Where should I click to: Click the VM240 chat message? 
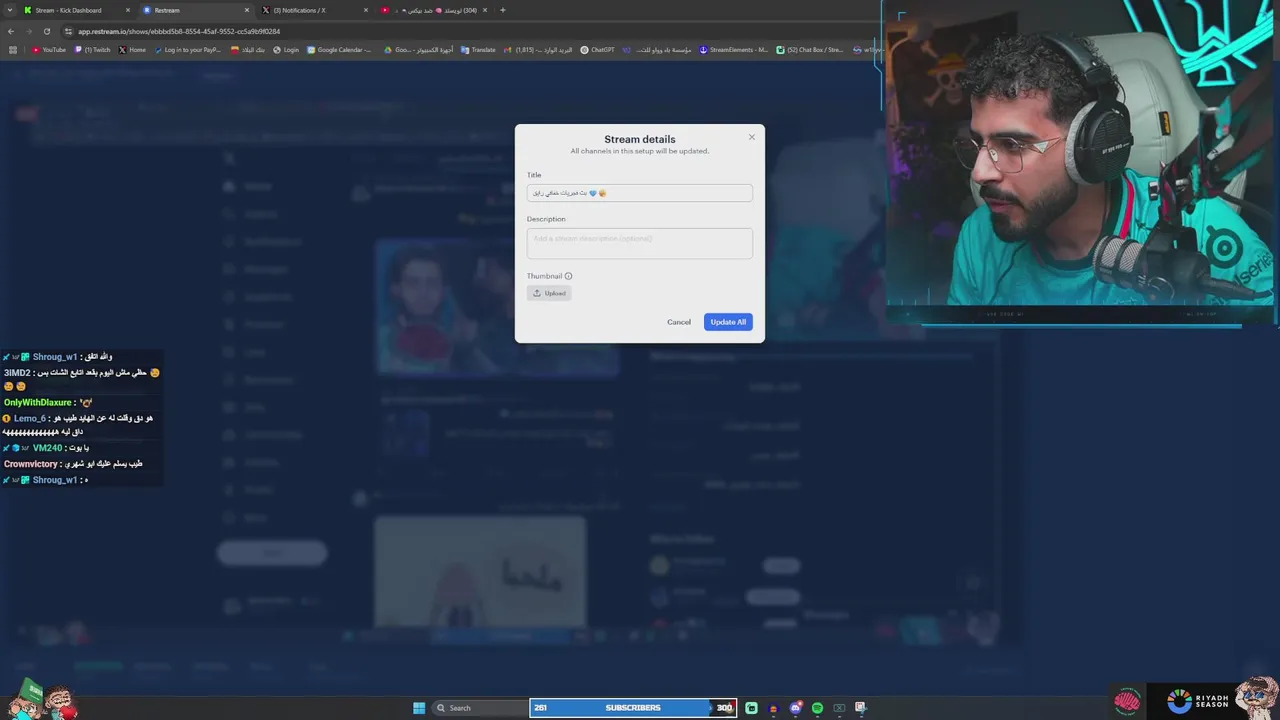[46, 449]
